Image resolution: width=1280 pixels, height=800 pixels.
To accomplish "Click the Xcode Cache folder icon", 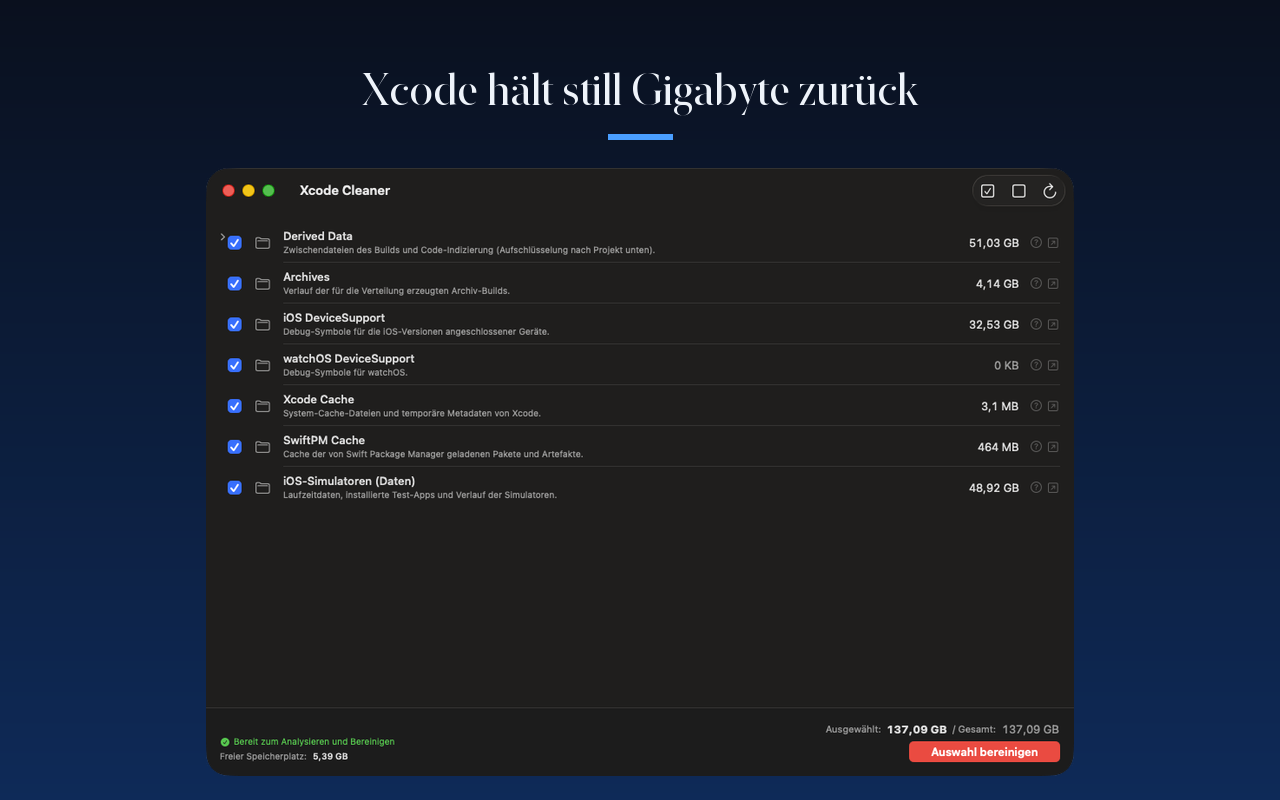I will pyautogui.click(x=263, y=406).
